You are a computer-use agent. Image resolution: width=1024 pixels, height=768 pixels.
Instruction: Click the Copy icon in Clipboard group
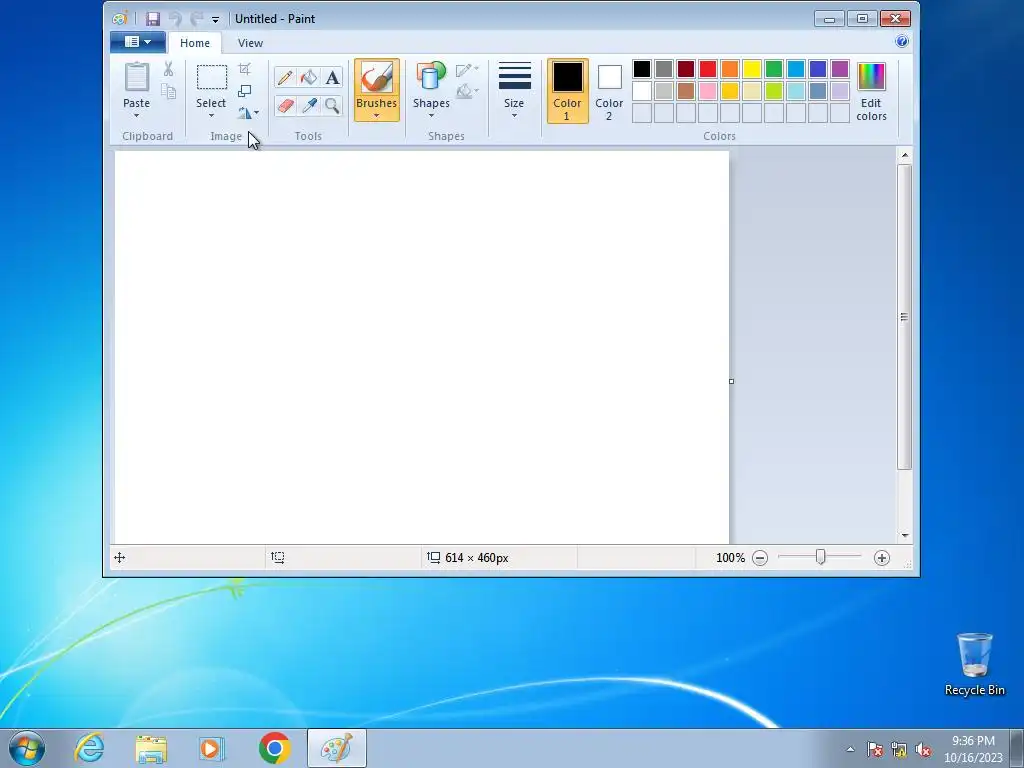tap(168, 91)
